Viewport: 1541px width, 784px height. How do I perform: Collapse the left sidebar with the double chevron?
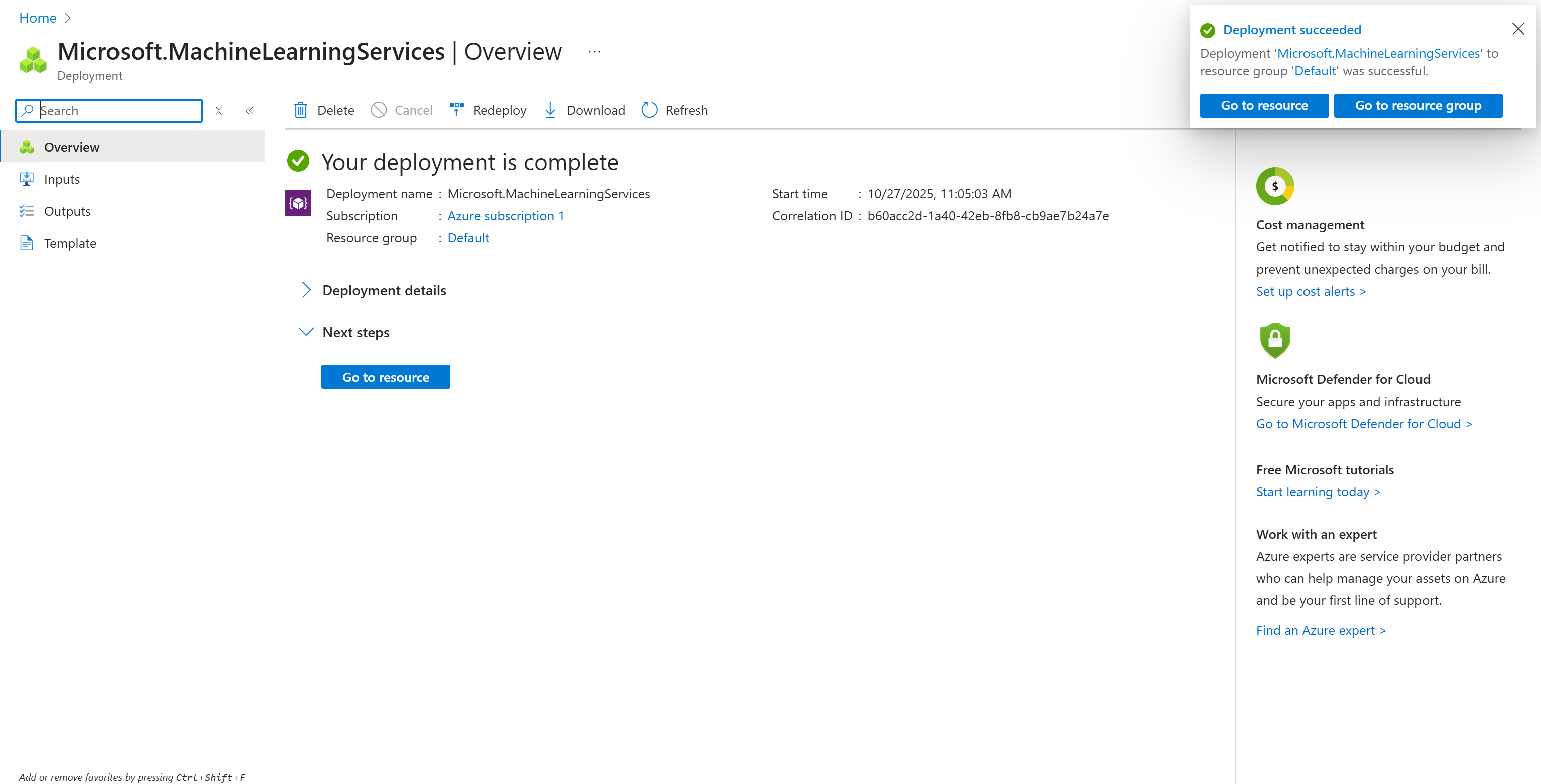[x=249, y=110]
